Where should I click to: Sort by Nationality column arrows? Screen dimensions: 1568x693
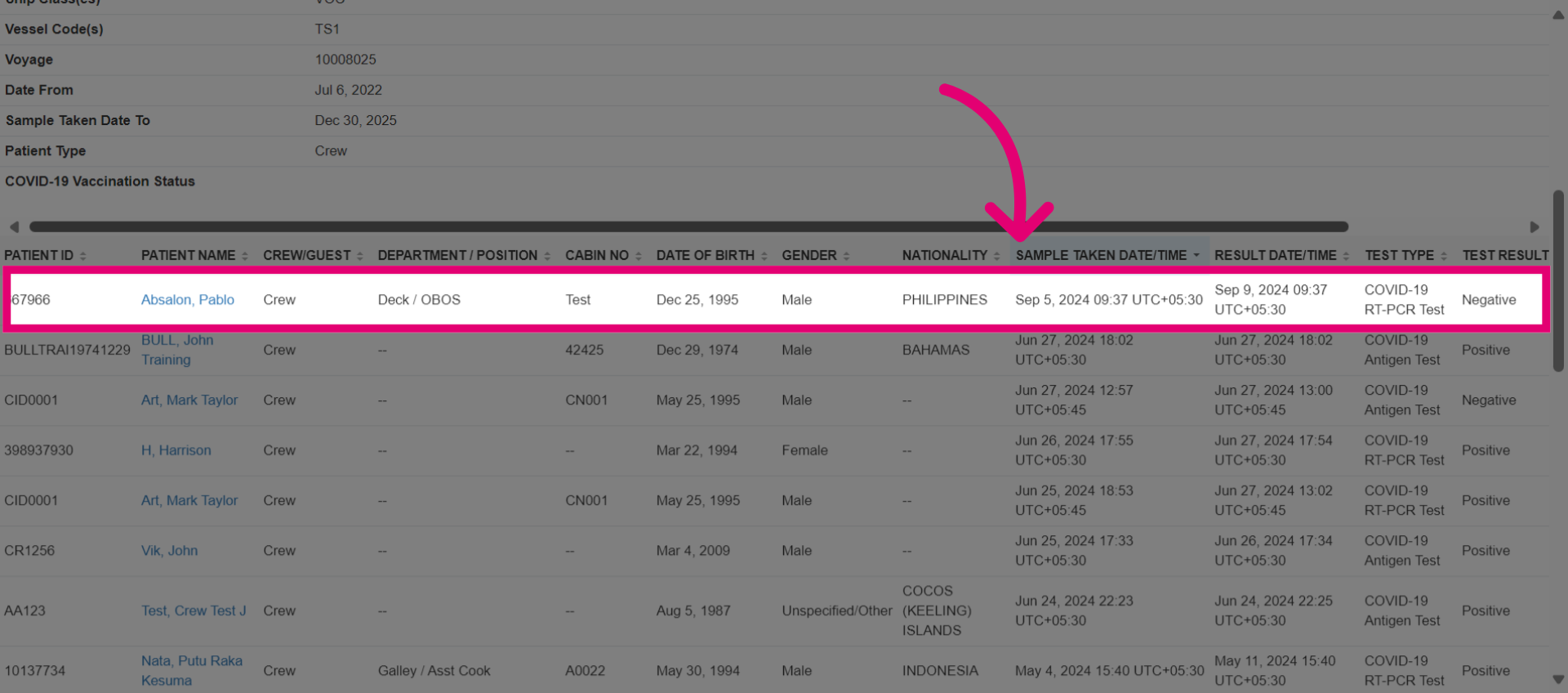[x=996, y=256]
